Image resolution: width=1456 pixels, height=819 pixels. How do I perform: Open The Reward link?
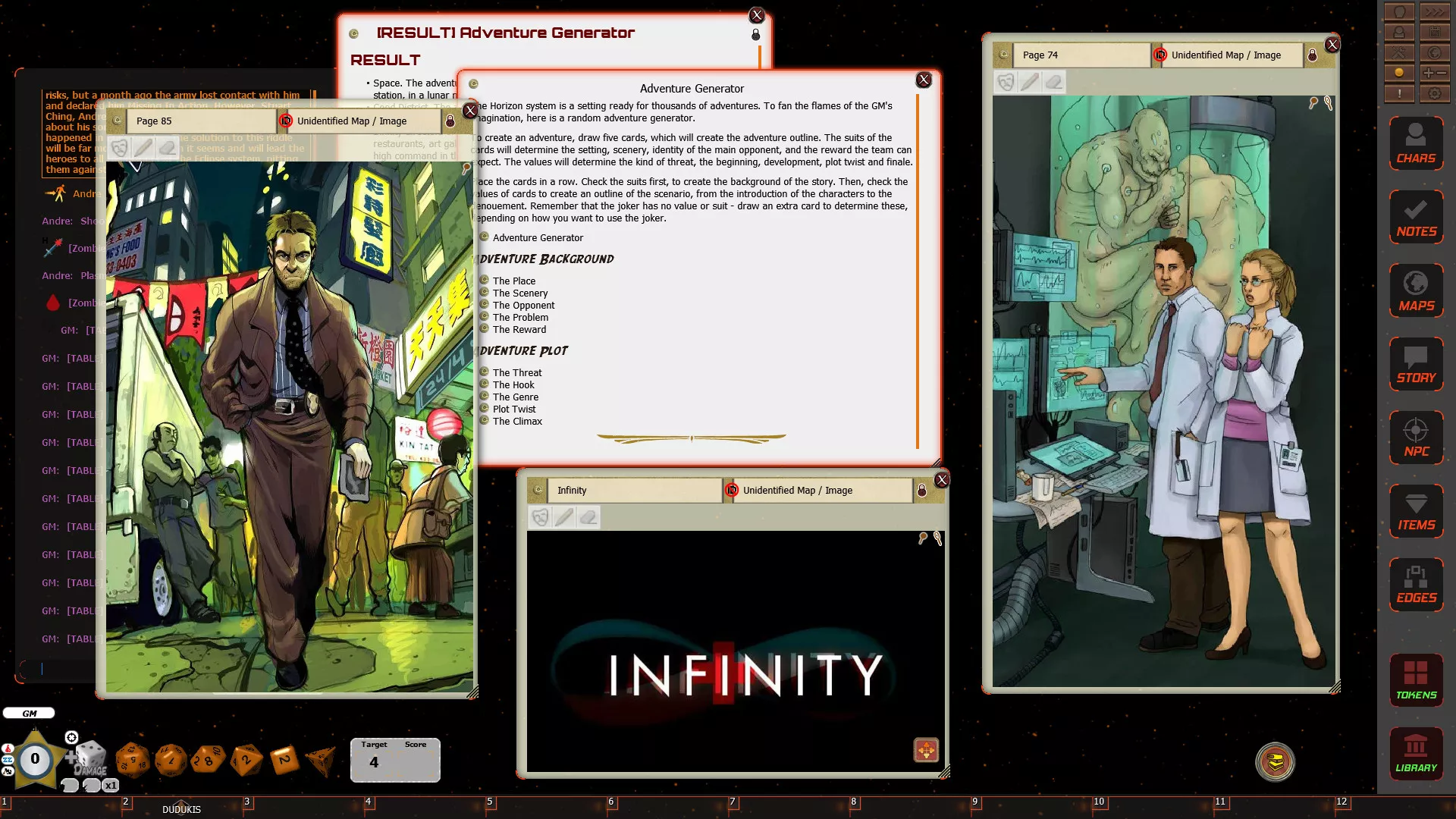coord(519,329)
